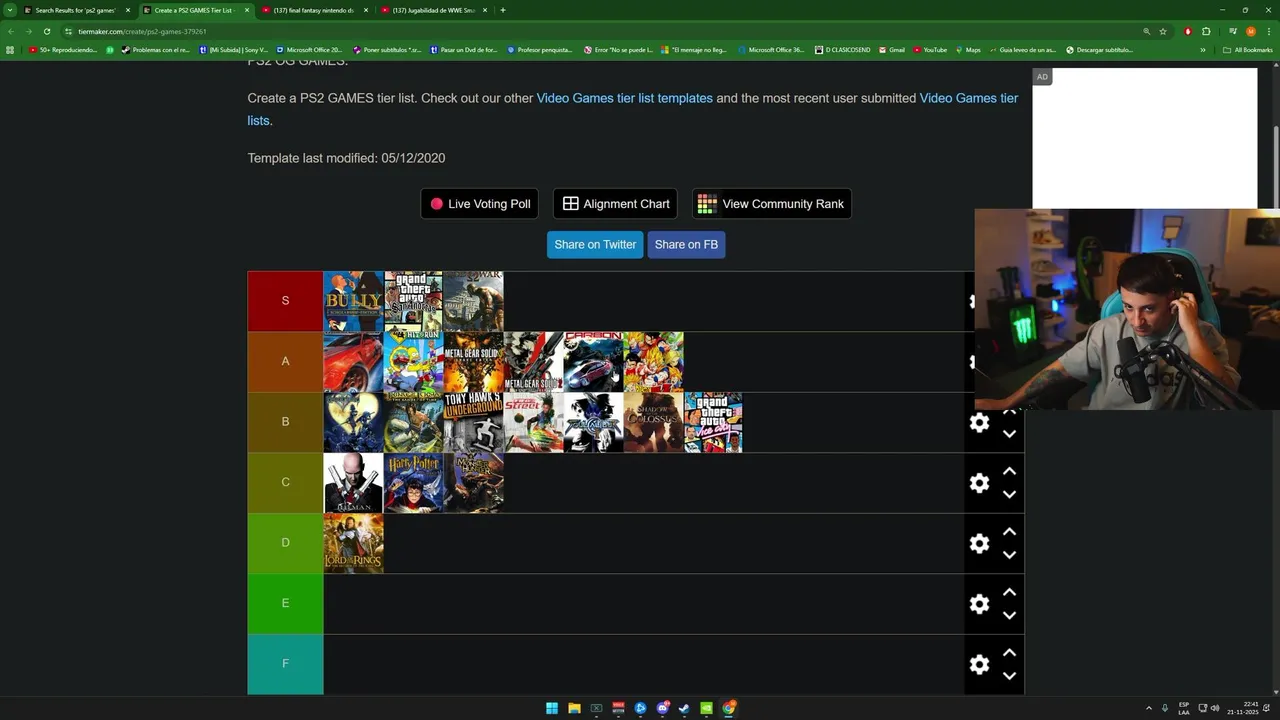Screen dimensions: 1280x720
Task: Open File Explorer from taskbar
Action: [x=574, y=708]
